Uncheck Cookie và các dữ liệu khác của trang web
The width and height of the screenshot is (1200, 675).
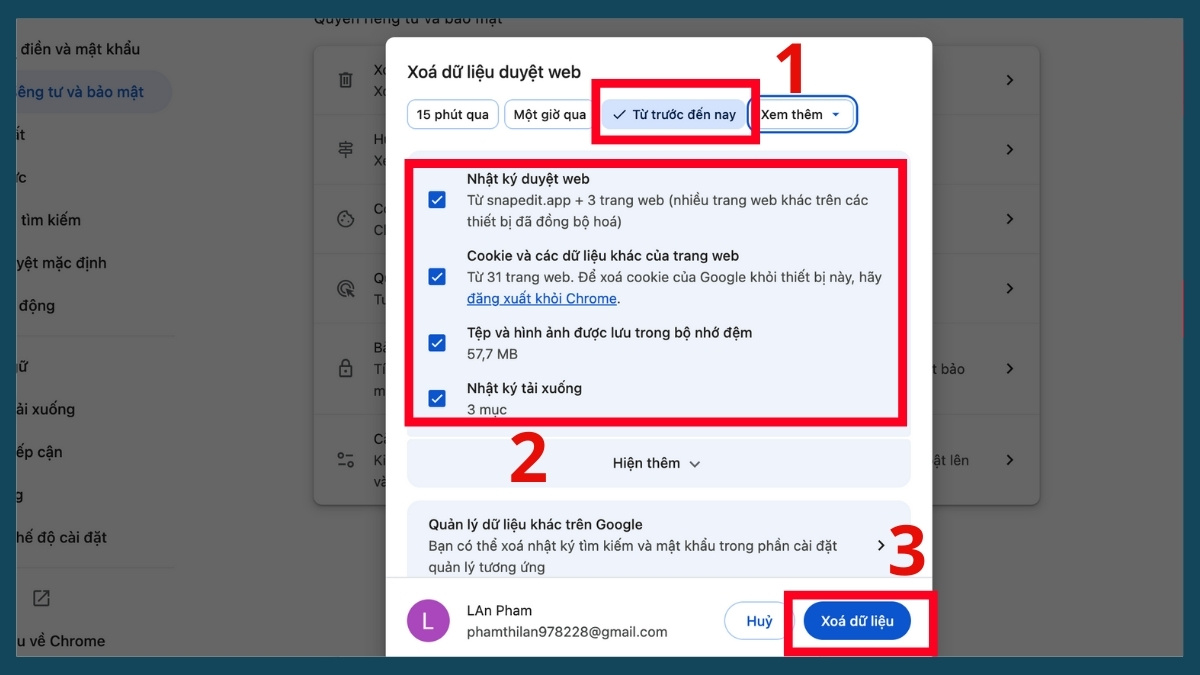[x=436, y=277]
